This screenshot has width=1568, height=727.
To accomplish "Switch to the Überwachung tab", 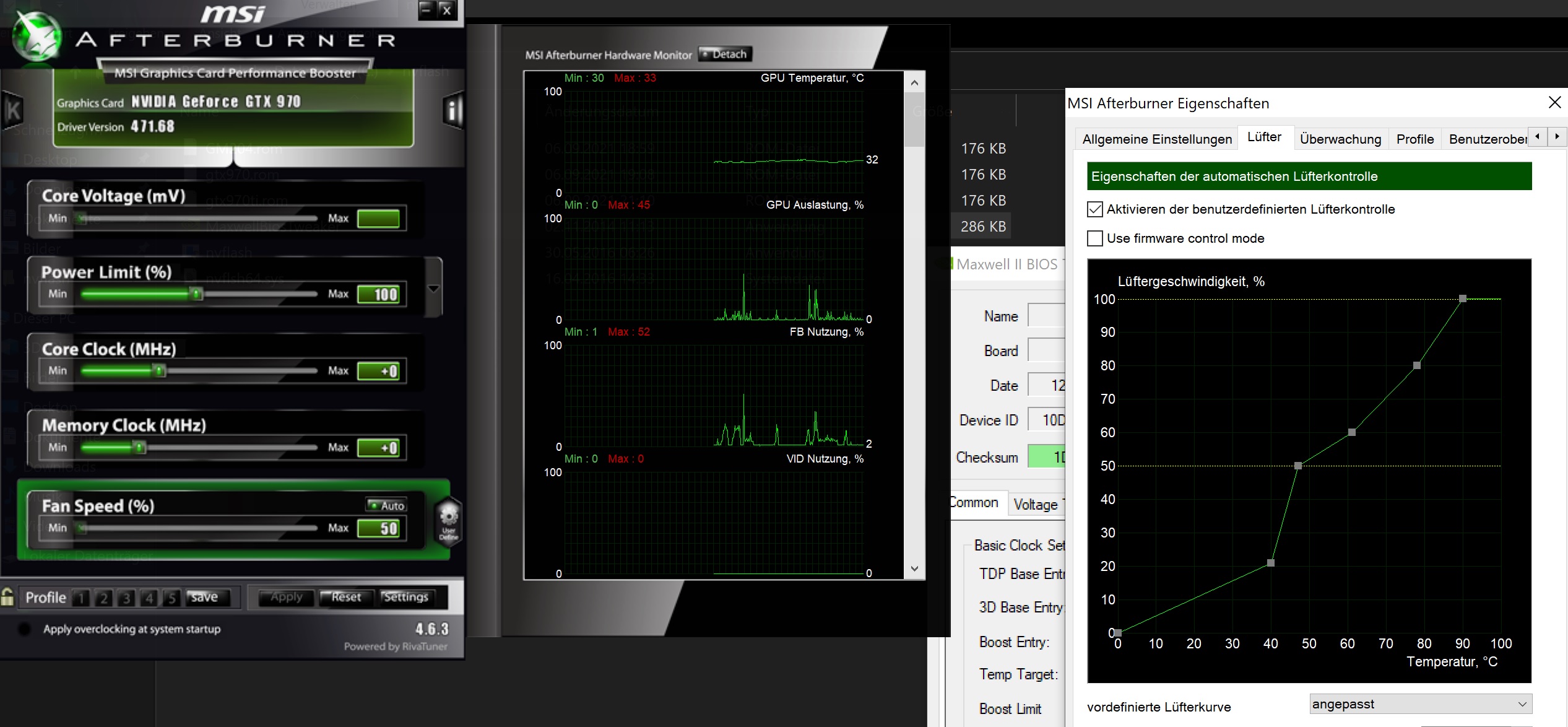I will coord(1340,139).
